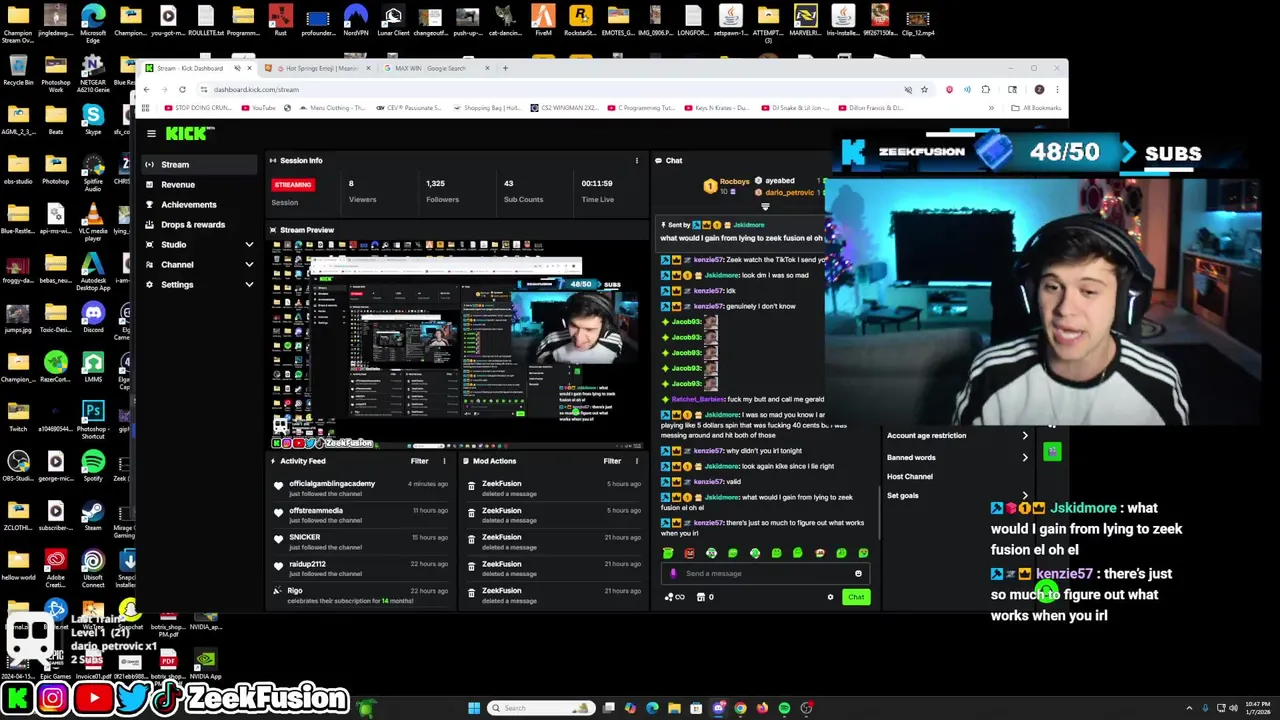1280x720 pixels.
Task: Show hidden system tray icons
Action: coord(1189,708)
